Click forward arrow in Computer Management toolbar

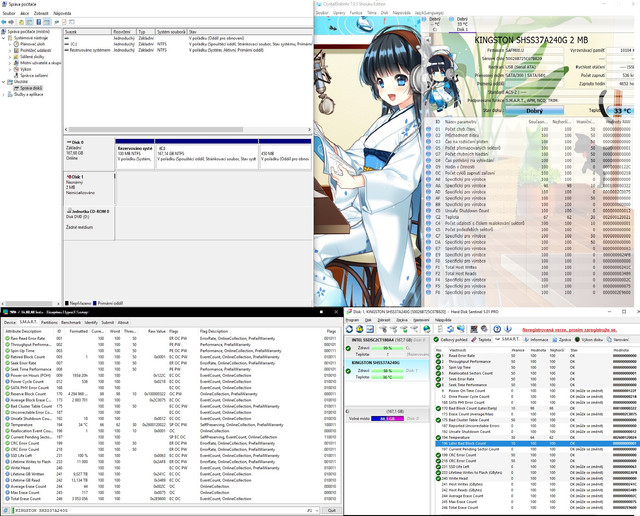point(11,22)
